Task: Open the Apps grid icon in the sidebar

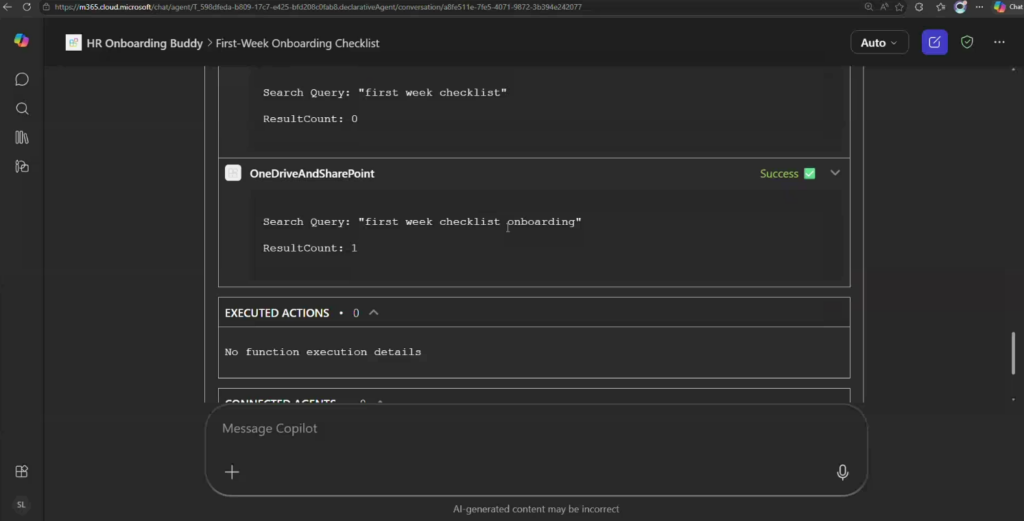Action: coord(21,471)
